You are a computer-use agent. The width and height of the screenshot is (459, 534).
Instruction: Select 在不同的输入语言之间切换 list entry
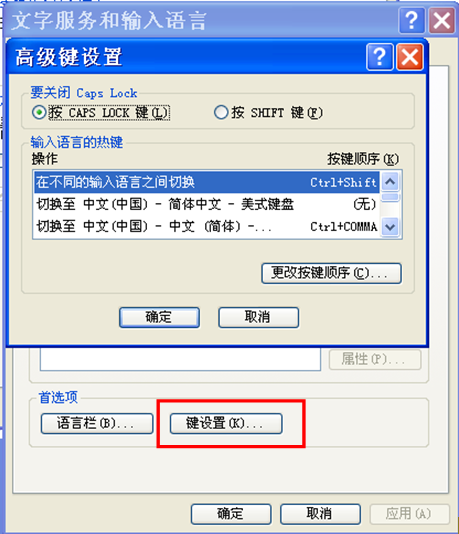click(207, 182)
